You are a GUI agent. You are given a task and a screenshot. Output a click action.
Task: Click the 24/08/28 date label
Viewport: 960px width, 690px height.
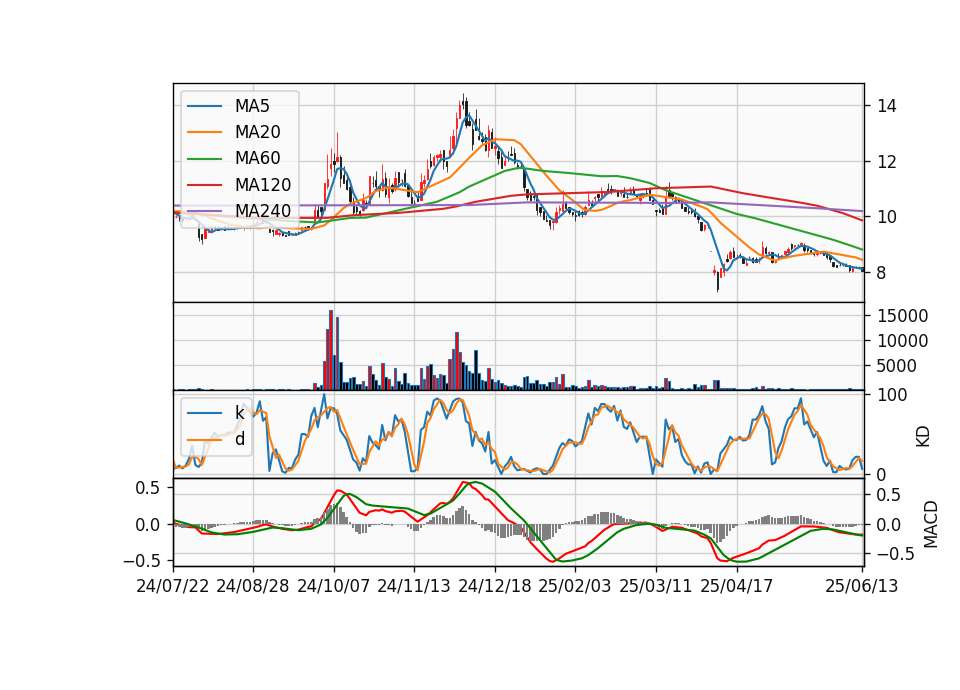(x=253, y=586)
